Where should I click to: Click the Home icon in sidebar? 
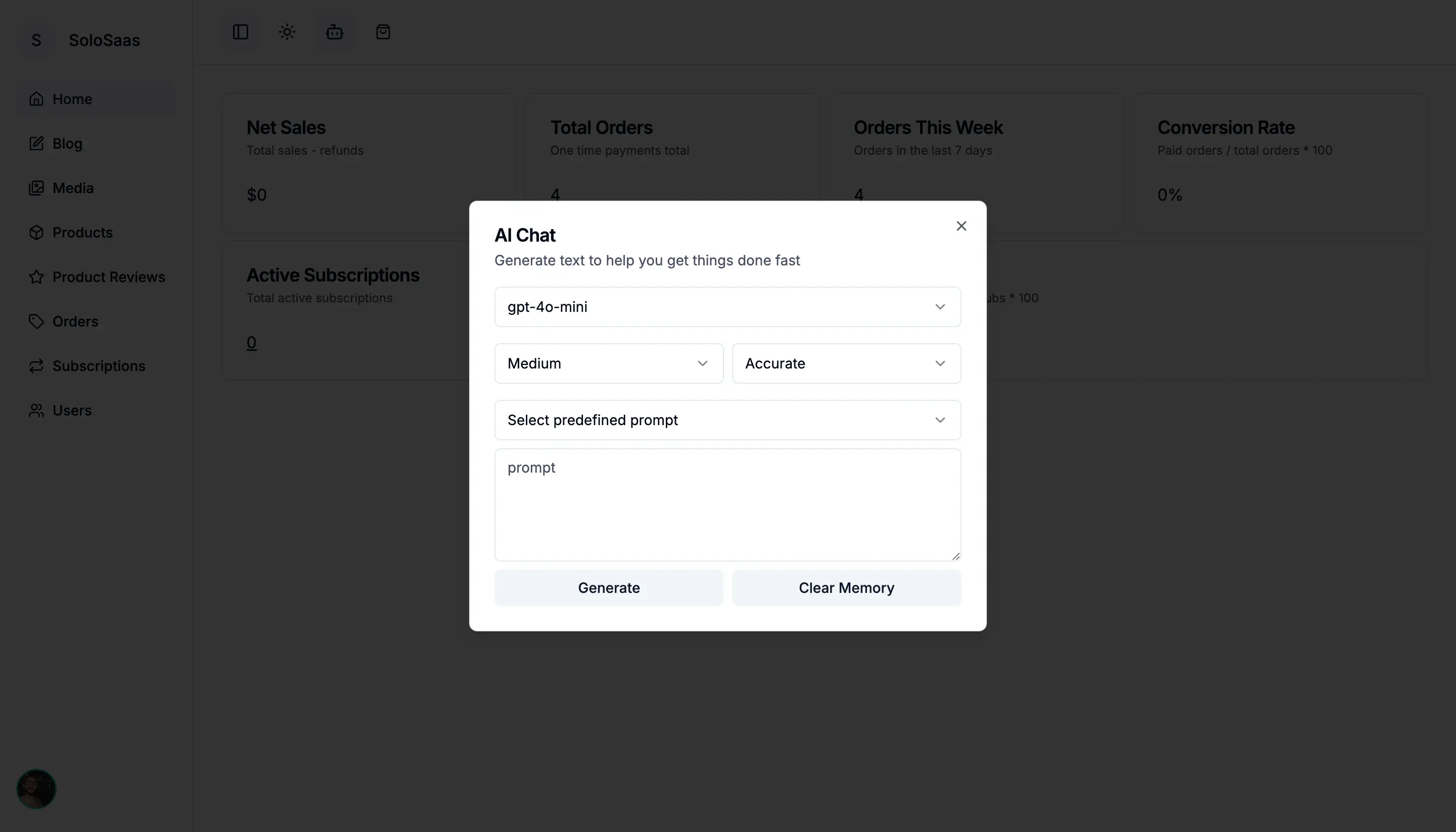click(x=36, y=99)
